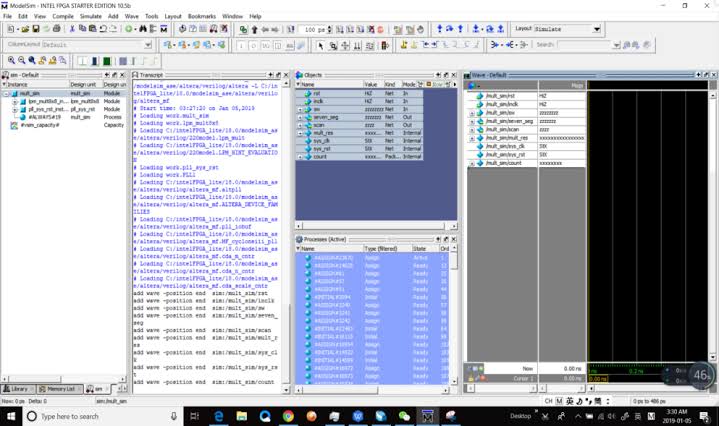Click the Insert Cursor yellow icon
The height and width of the screenshot is (426, 719).
[404, 45]
